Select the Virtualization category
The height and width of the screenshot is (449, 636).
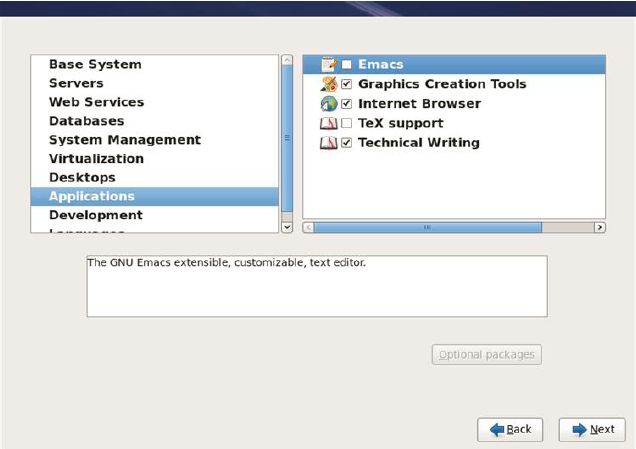click(x=155, y=159)
